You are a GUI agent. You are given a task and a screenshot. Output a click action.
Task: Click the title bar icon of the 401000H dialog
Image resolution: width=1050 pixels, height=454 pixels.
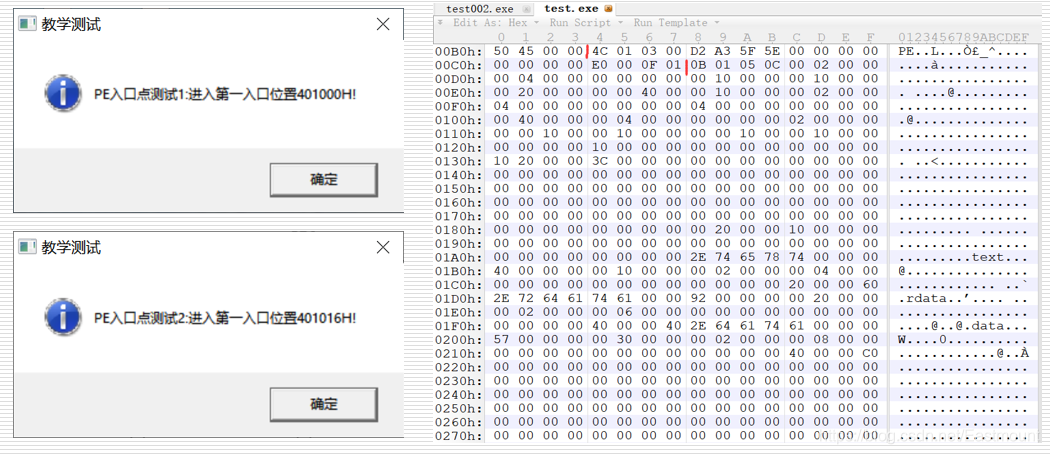point(27,24)
